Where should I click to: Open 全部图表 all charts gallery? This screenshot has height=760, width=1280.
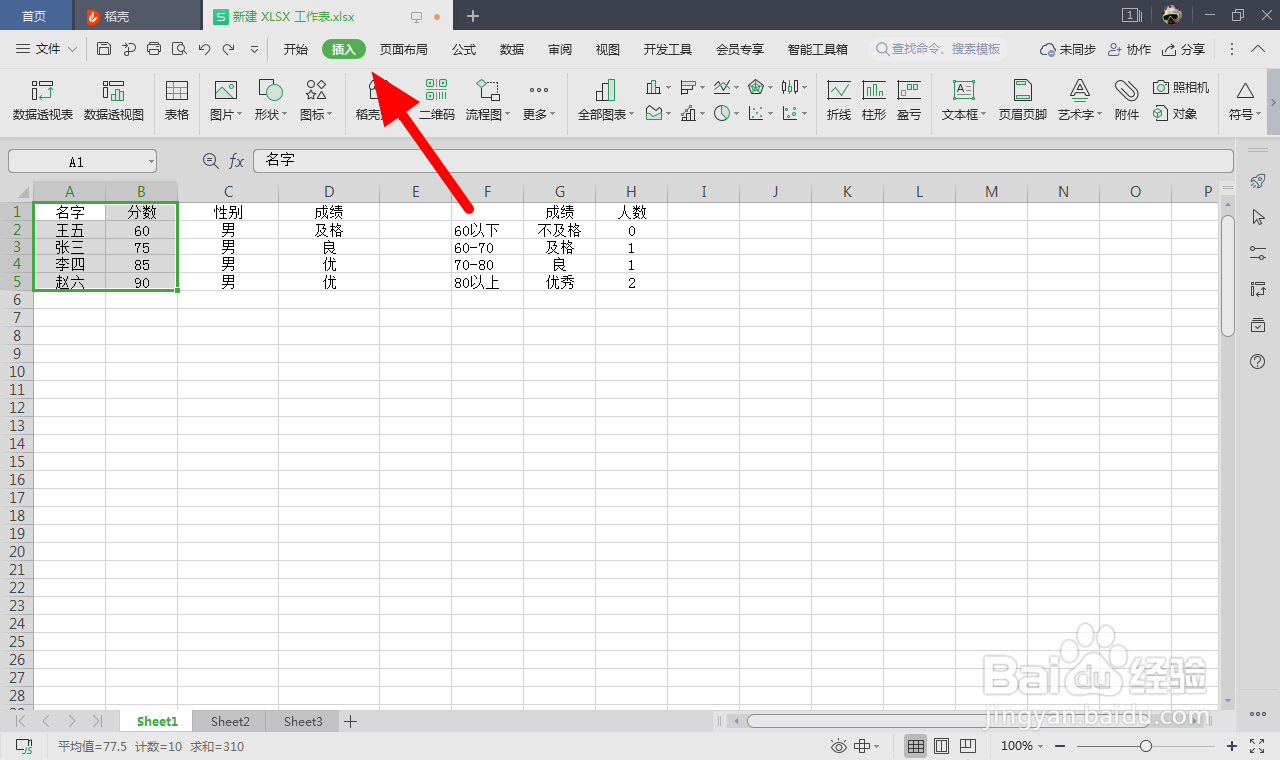pos(605,101)
